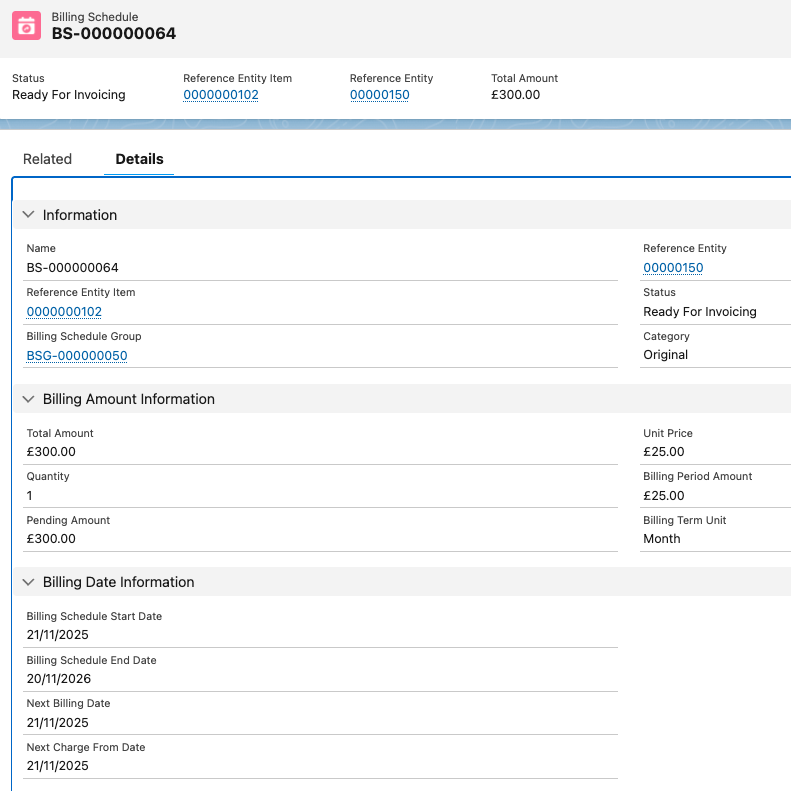The height and width of the screenshot is (791, 791).
Task: Click the Quantity field value
Action: 30,496
